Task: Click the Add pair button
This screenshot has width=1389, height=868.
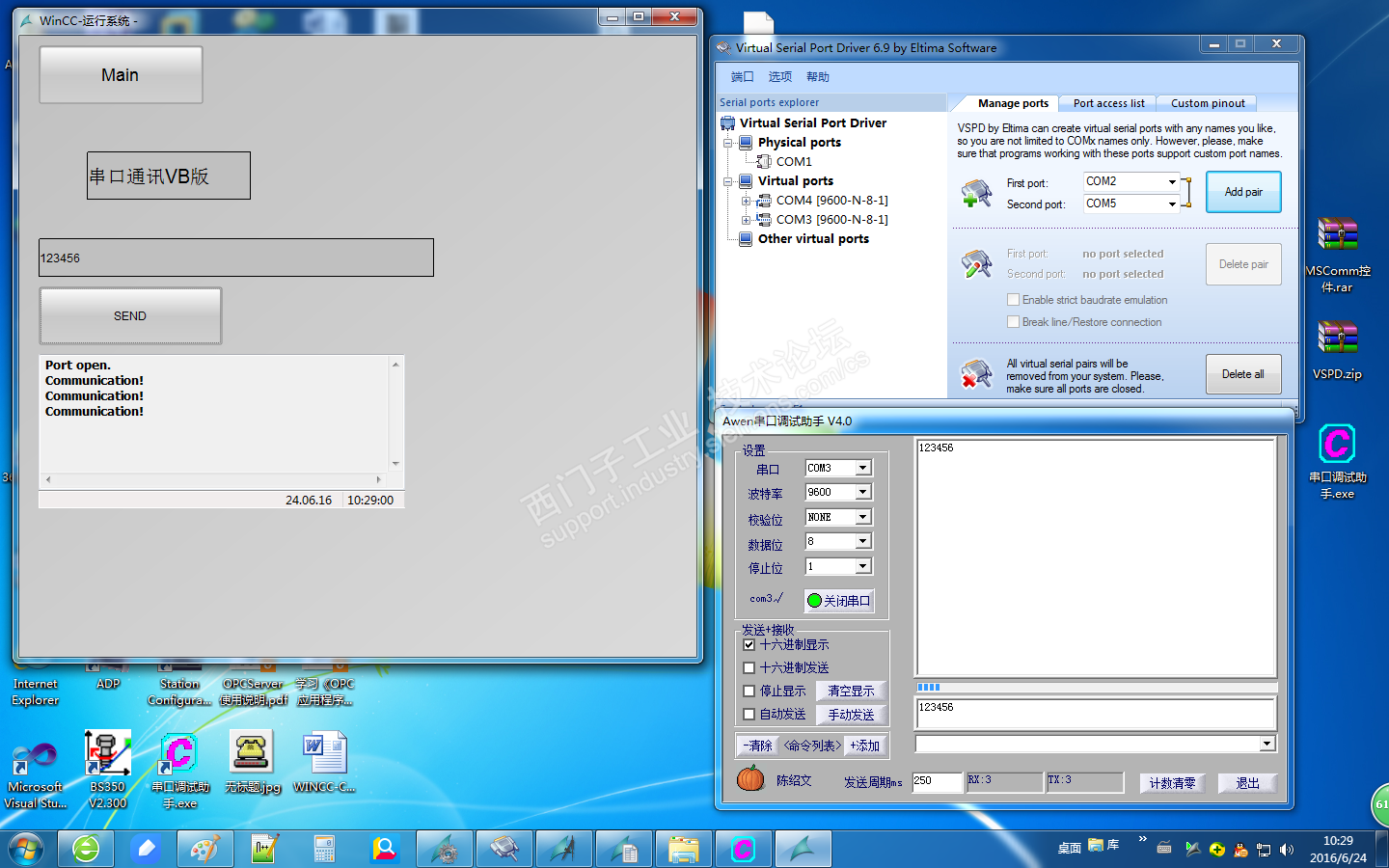Action: coord(1243,192)
